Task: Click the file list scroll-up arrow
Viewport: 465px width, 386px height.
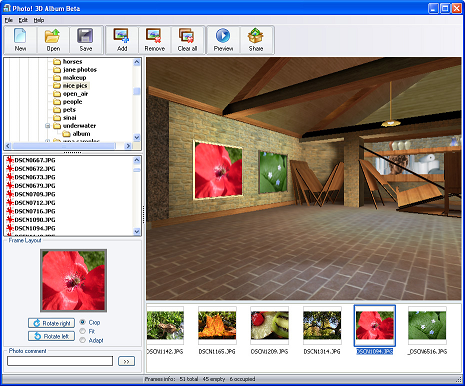Action: point(137,160)
